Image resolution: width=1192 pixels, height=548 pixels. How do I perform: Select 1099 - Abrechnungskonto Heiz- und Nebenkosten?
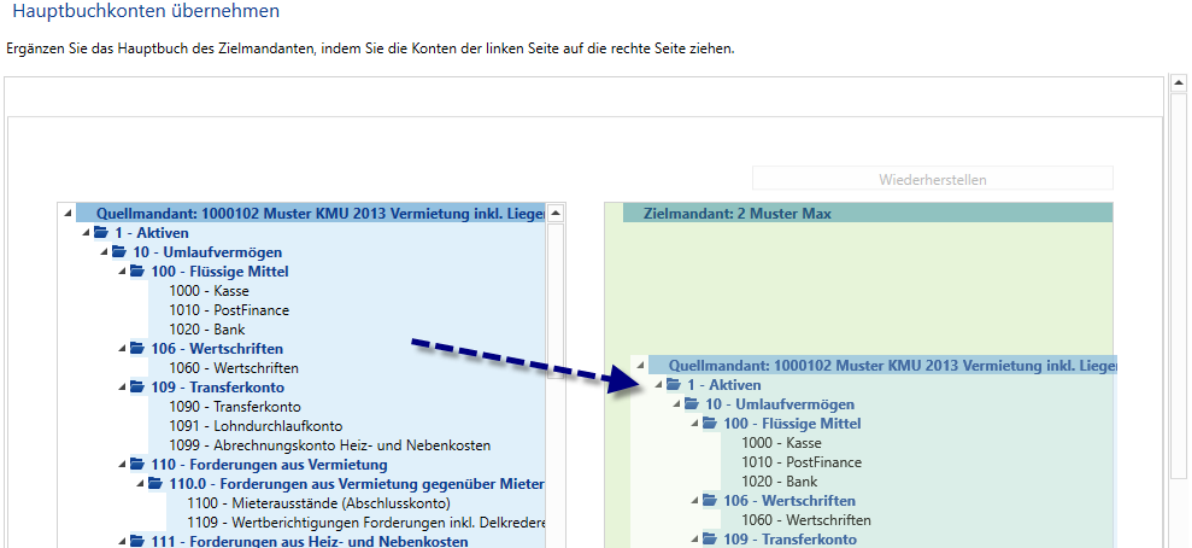click(330, 445)
